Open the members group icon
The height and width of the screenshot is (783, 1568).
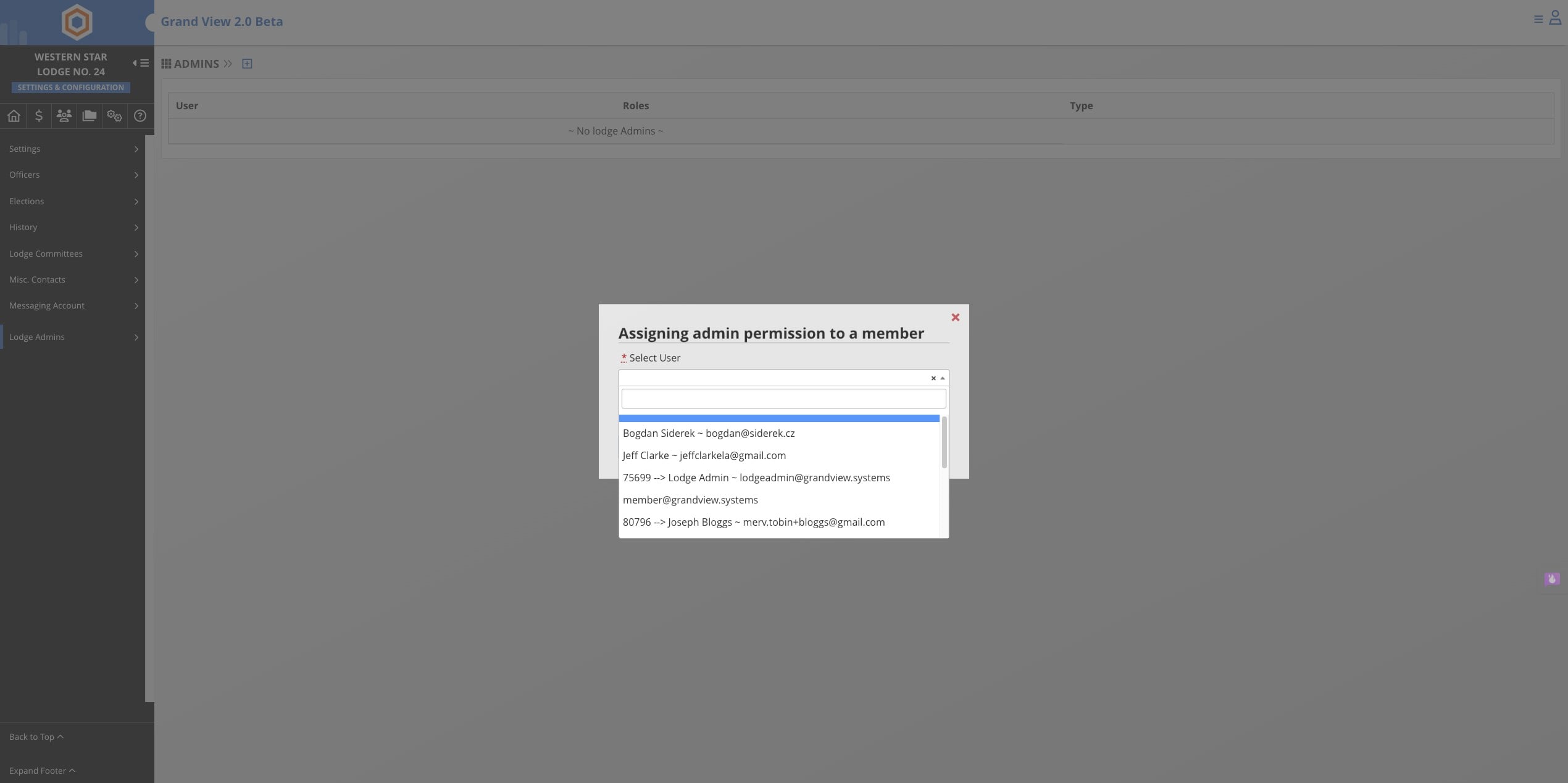pos(64,115)
